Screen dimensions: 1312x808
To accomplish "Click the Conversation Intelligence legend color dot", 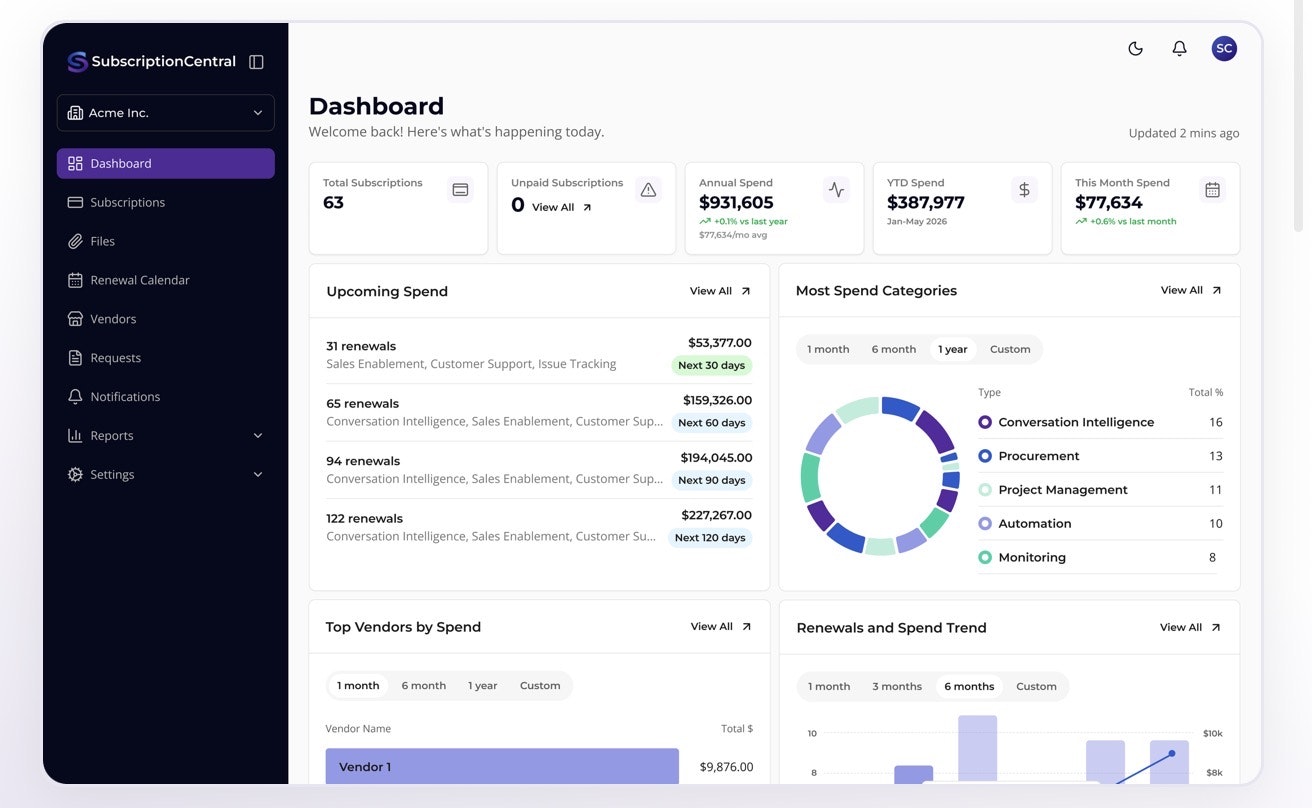I will [985, 422].
